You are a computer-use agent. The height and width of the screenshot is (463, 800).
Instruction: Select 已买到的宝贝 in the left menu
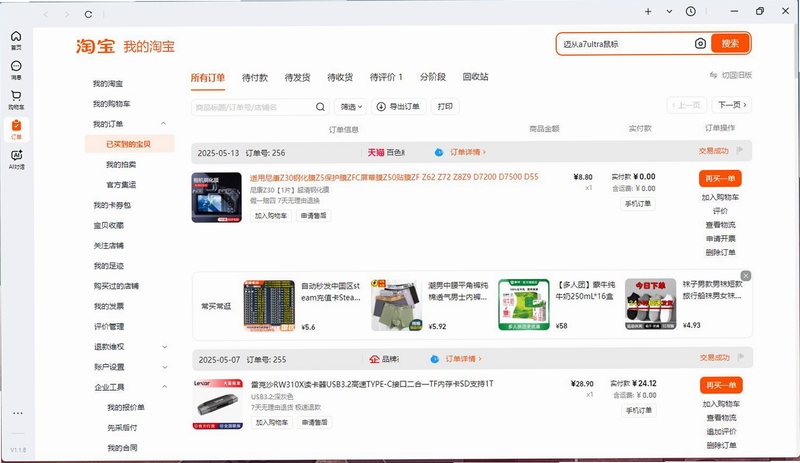pos(129,144)
